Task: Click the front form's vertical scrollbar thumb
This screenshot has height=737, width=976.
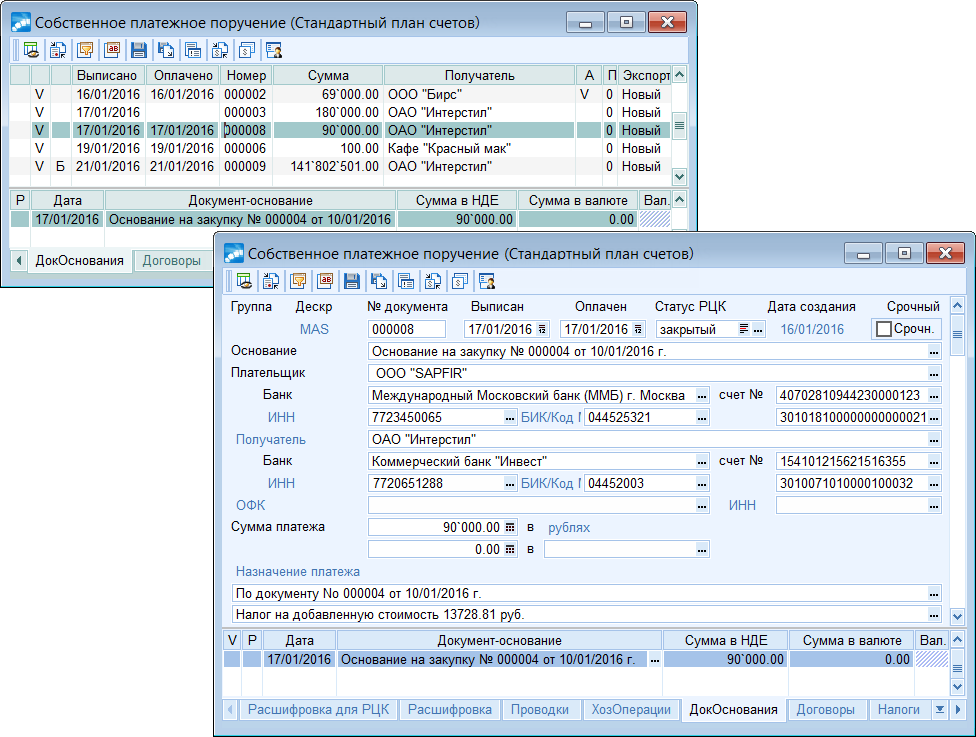Action: [x=957, y=335]
